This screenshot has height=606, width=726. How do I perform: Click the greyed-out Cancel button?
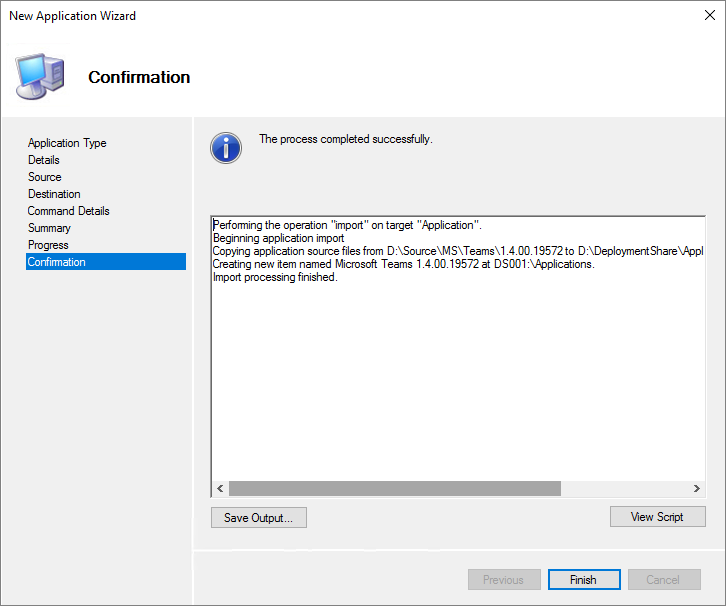(663, 580)
